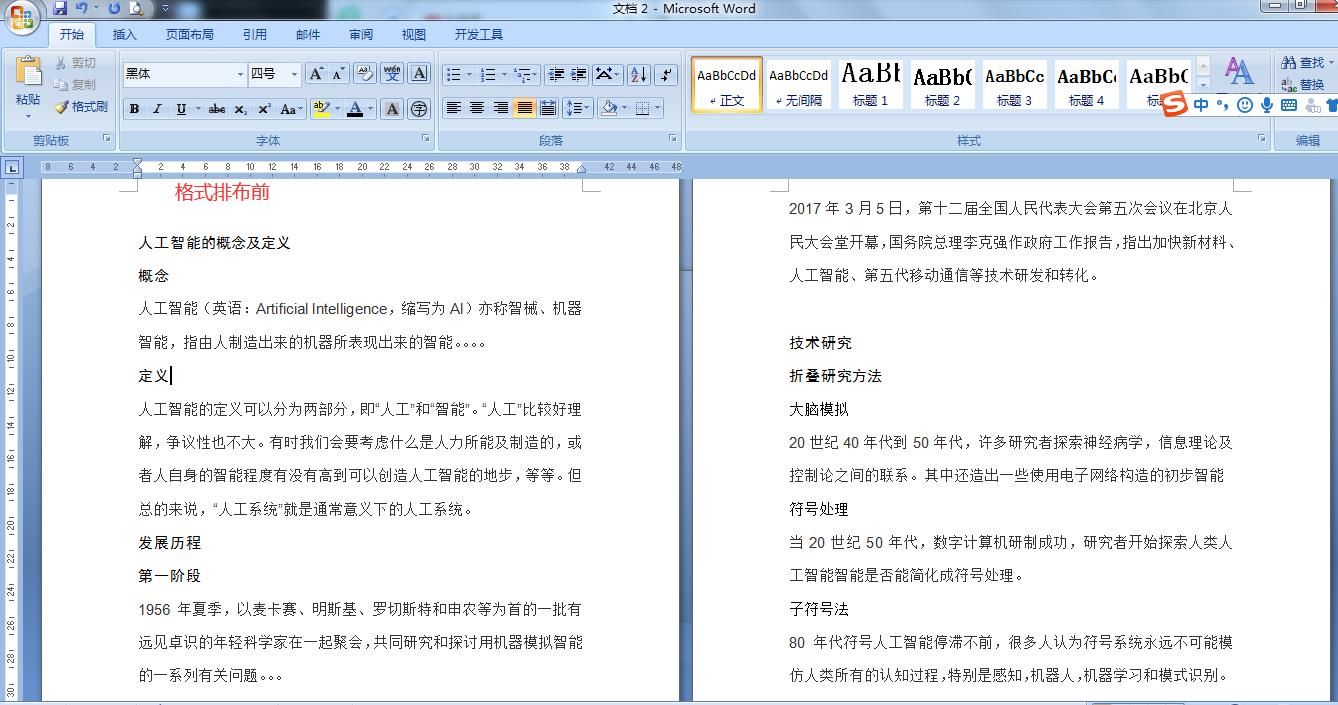Open the Page Layout (页面布局) tab

[190, 34]
